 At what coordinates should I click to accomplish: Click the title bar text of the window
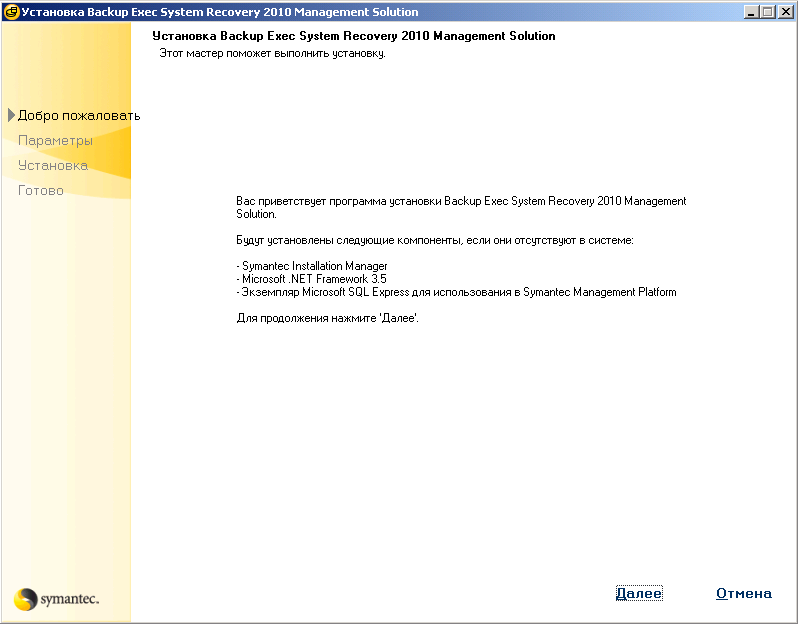click(220, 12)
